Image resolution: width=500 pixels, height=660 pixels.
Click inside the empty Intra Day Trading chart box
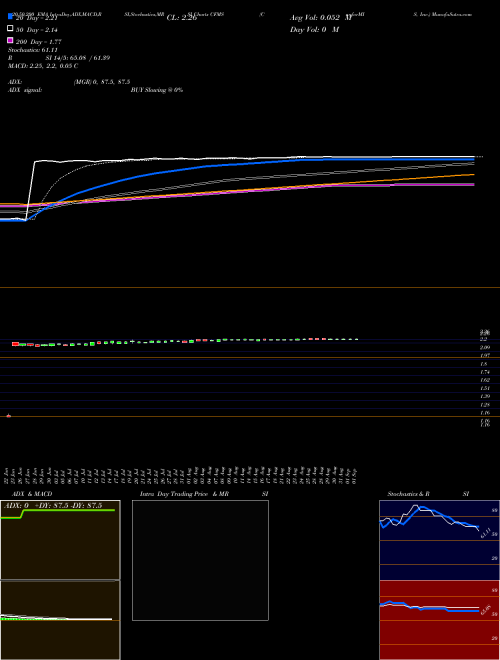[200, 560]
